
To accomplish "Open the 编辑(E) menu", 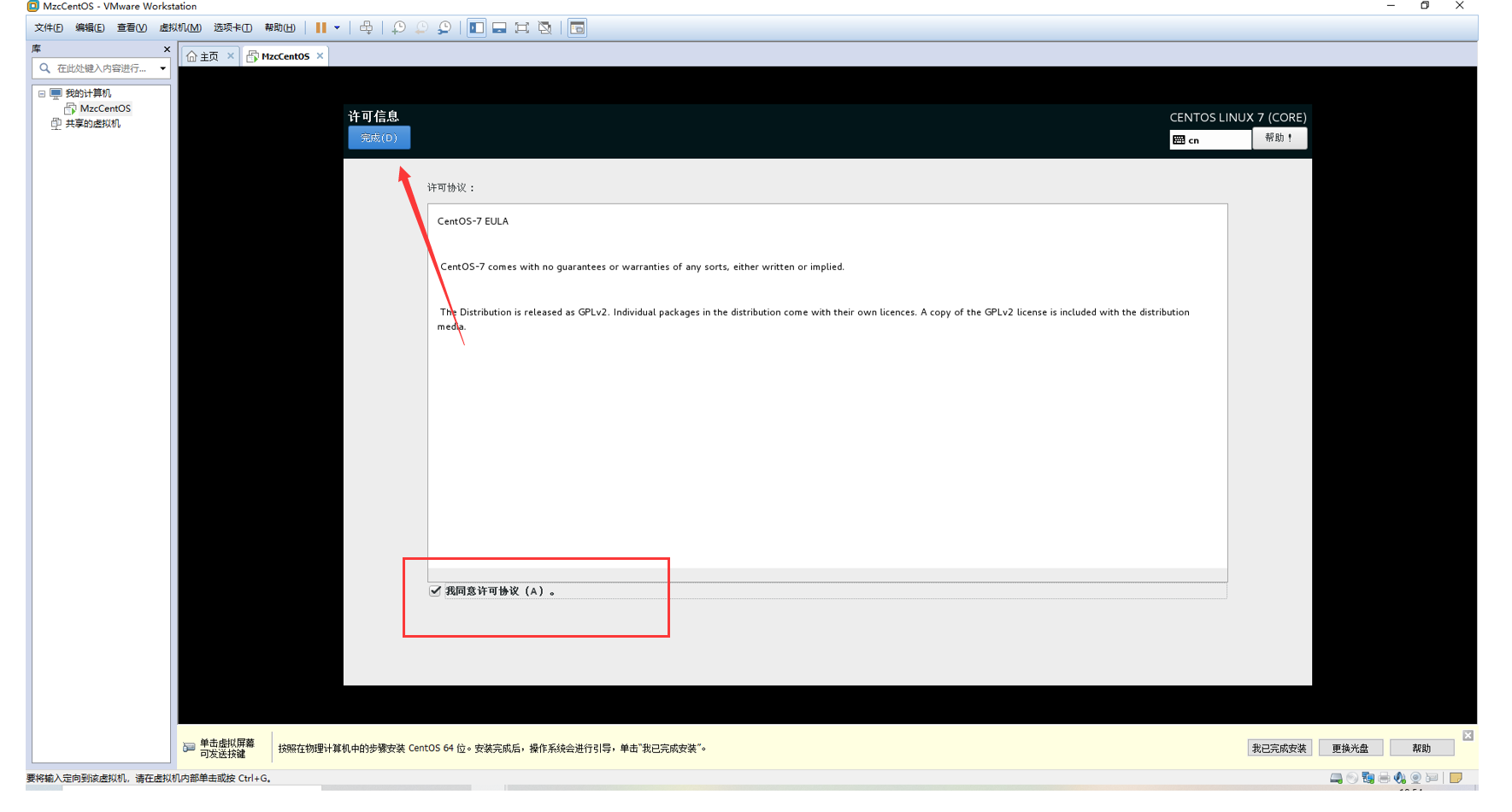I will [x=90, y=27].
